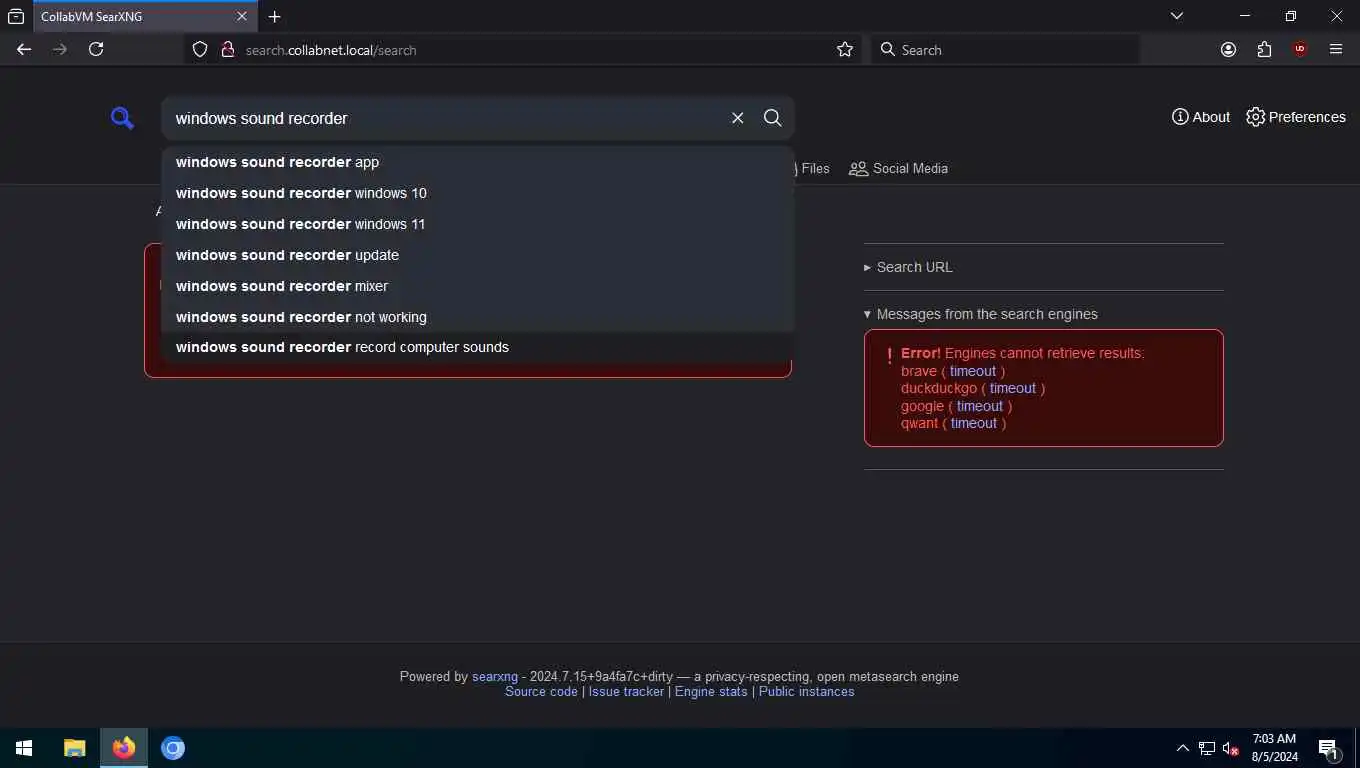1360x768 pixels.
Task: Open the Engine stats link
Action: [x=711, y=692]
